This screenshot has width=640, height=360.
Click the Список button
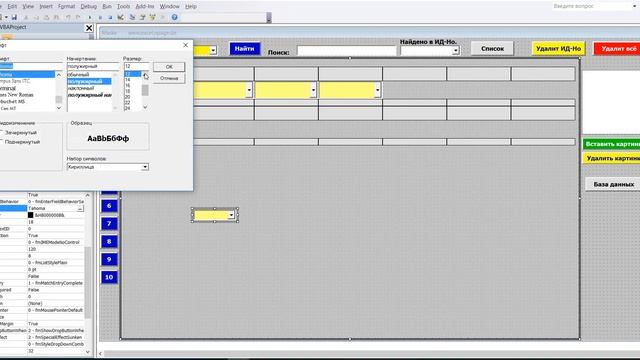pos(492,49)
